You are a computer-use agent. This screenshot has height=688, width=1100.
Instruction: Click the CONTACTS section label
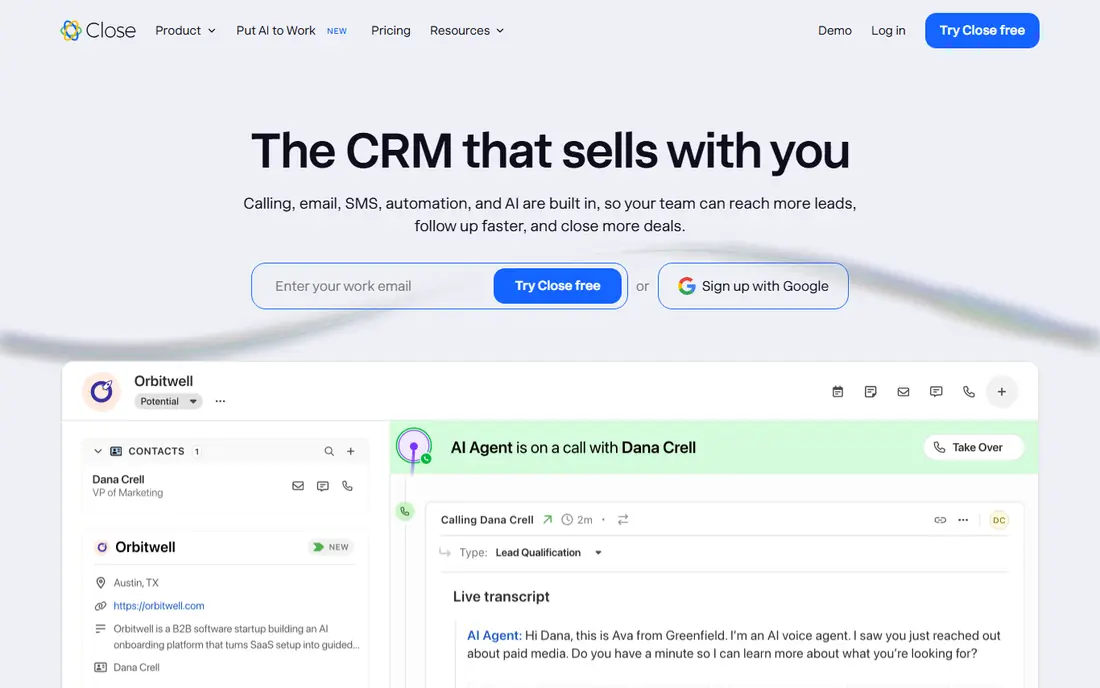(156, 451)
